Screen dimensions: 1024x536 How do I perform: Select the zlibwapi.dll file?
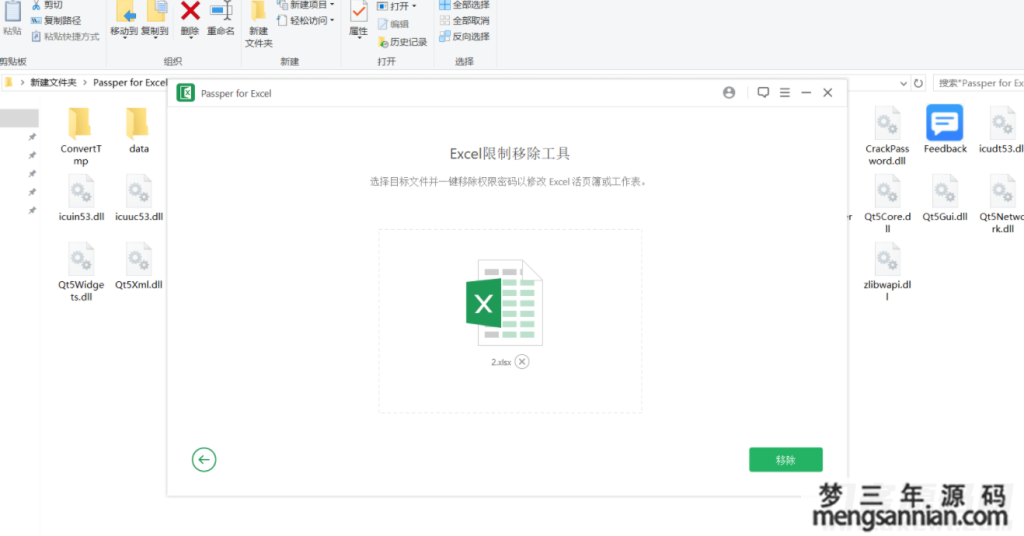(x=887, y=272)
